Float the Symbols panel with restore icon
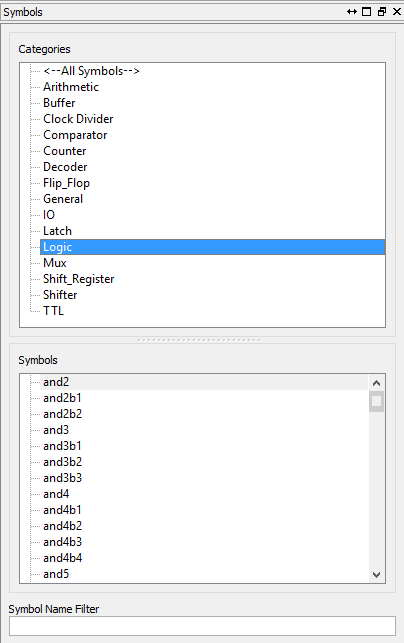 click(x=382, y=12)
